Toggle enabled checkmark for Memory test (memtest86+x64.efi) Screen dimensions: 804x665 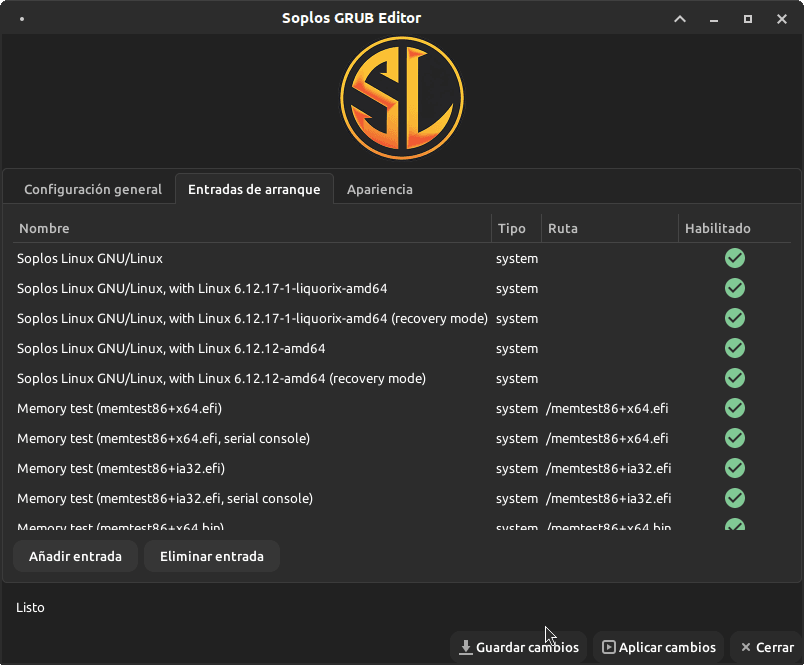(x=735, y=408)
